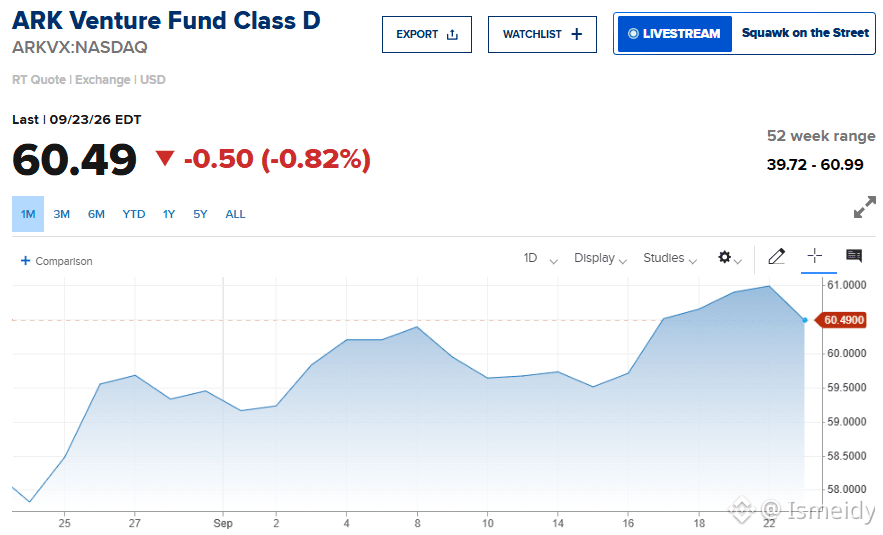This screenshot has height=535, width=883.
Task: Select the 1Y time range
Action: point(169,214)
